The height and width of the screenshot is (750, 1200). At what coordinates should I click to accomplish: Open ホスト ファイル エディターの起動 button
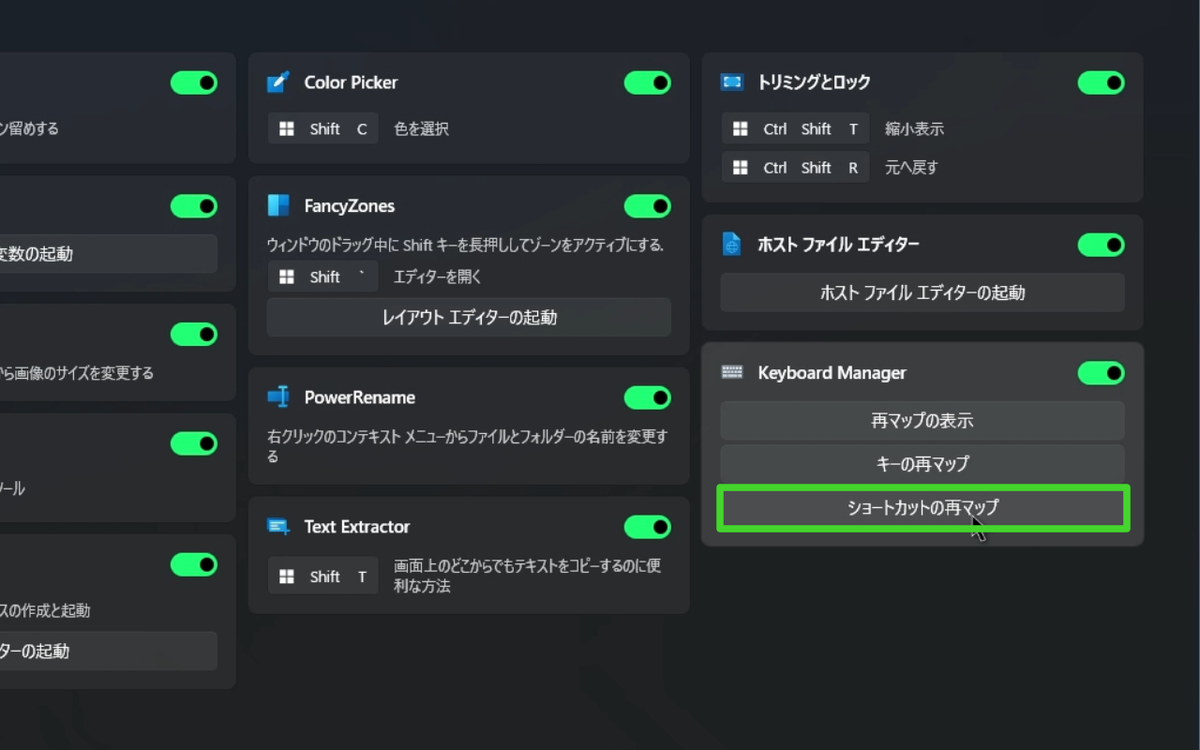923,293
